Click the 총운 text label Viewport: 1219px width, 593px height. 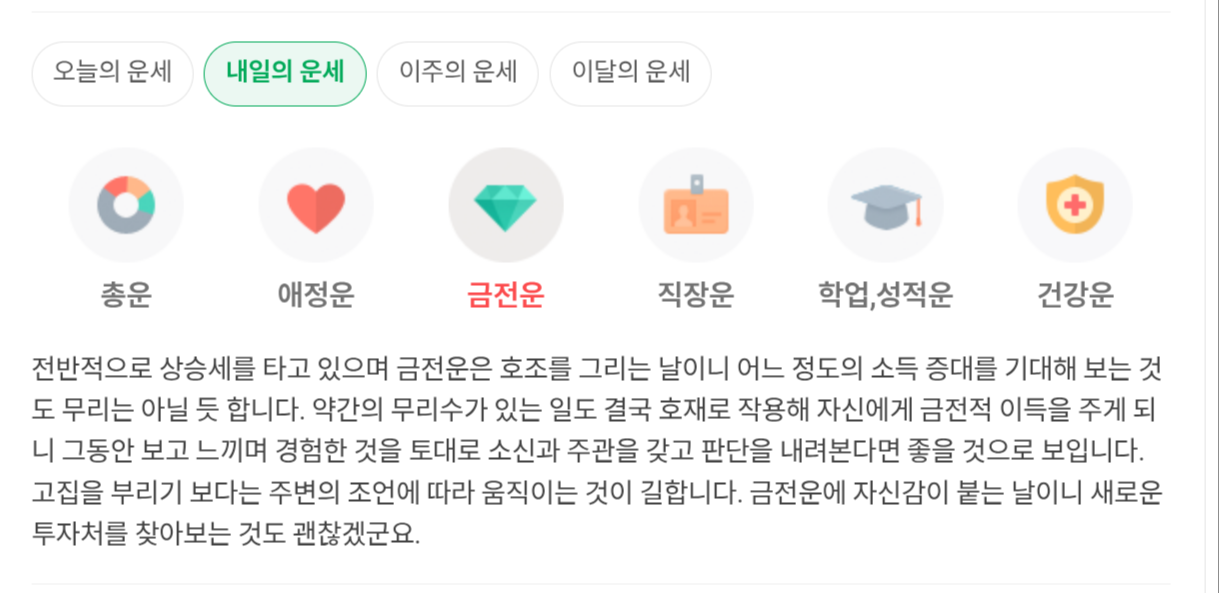(x=126, y=295)
